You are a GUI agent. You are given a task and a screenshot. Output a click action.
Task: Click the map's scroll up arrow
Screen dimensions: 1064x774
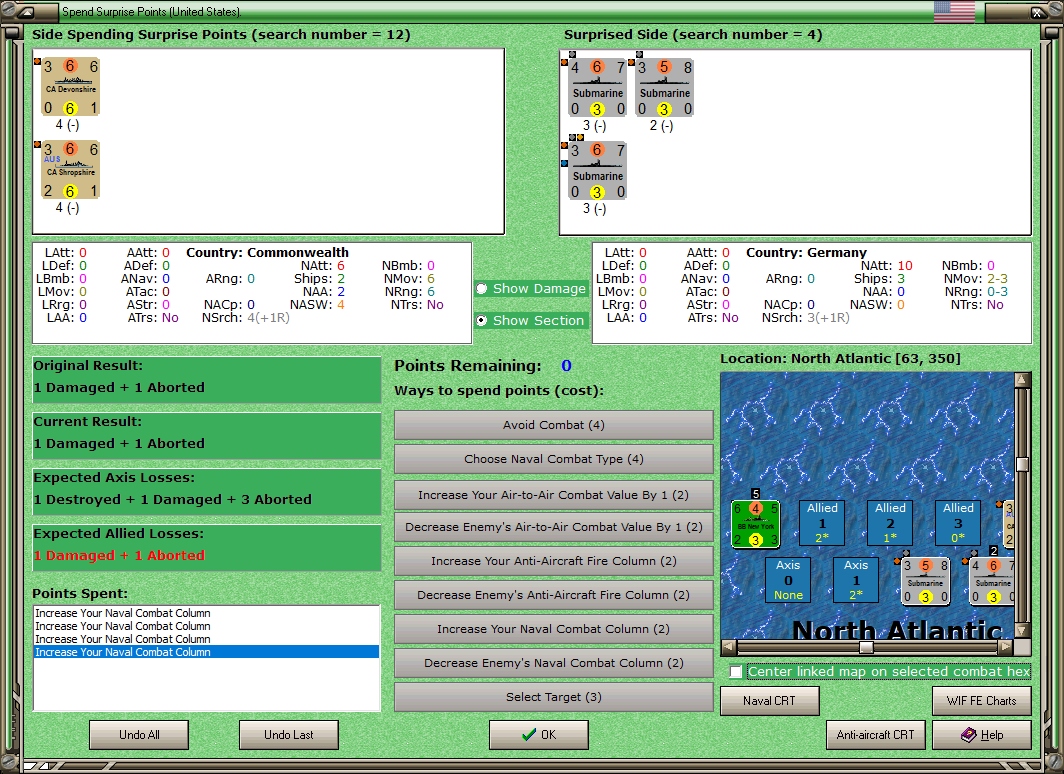click(1023, 379)
